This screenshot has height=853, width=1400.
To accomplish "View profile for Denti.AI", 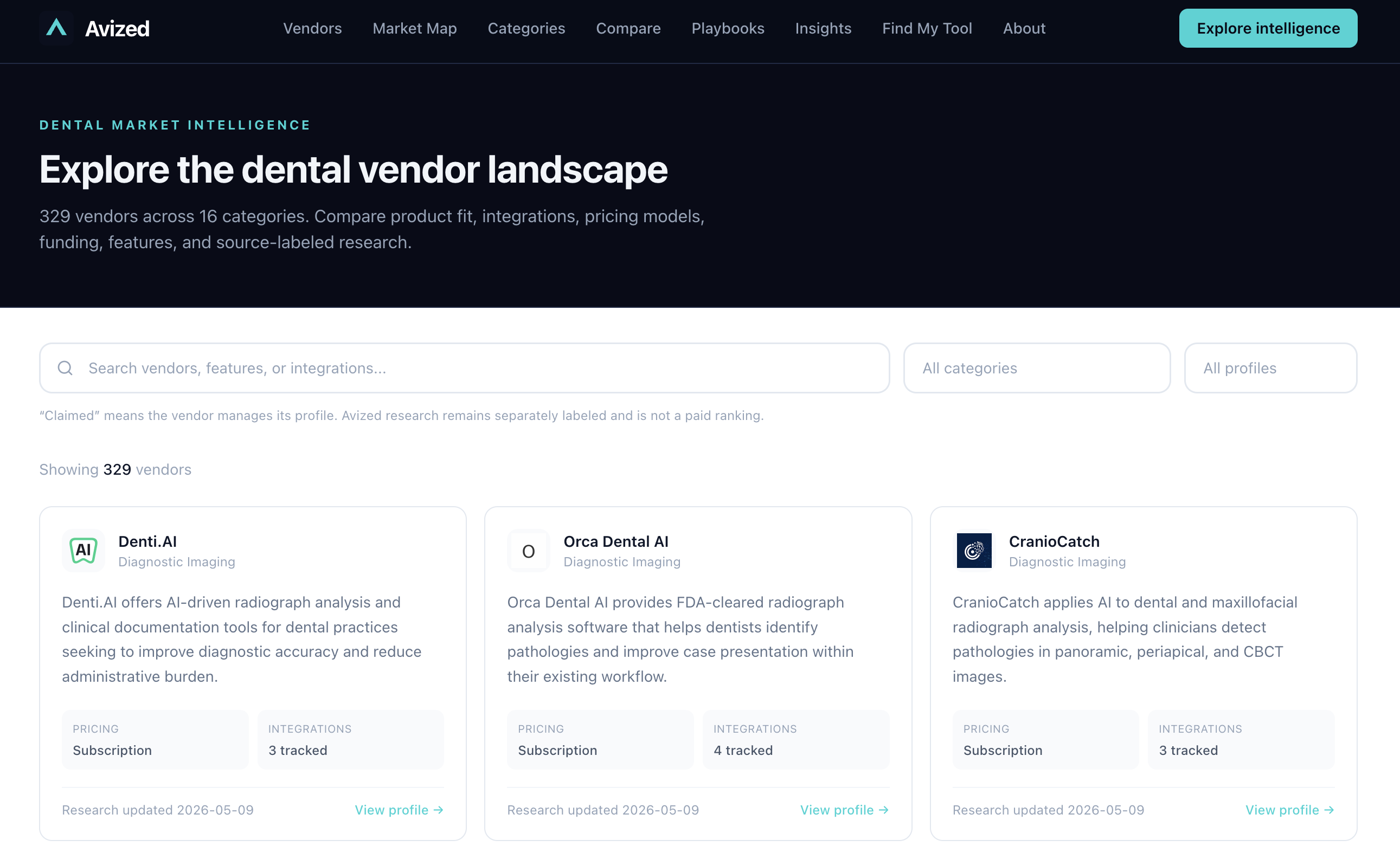I will (x=399, y=810).
